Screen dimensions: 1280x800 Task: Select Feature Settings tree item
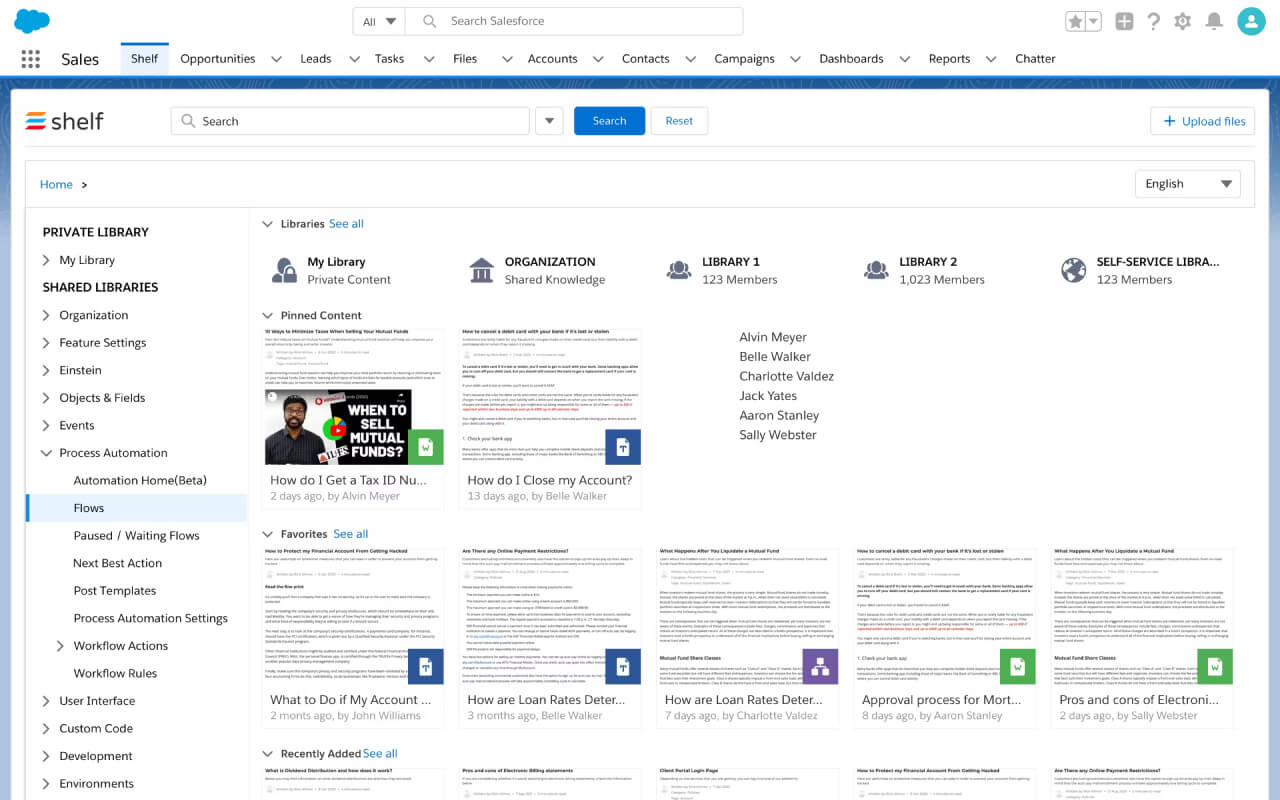tap(102, 343)
